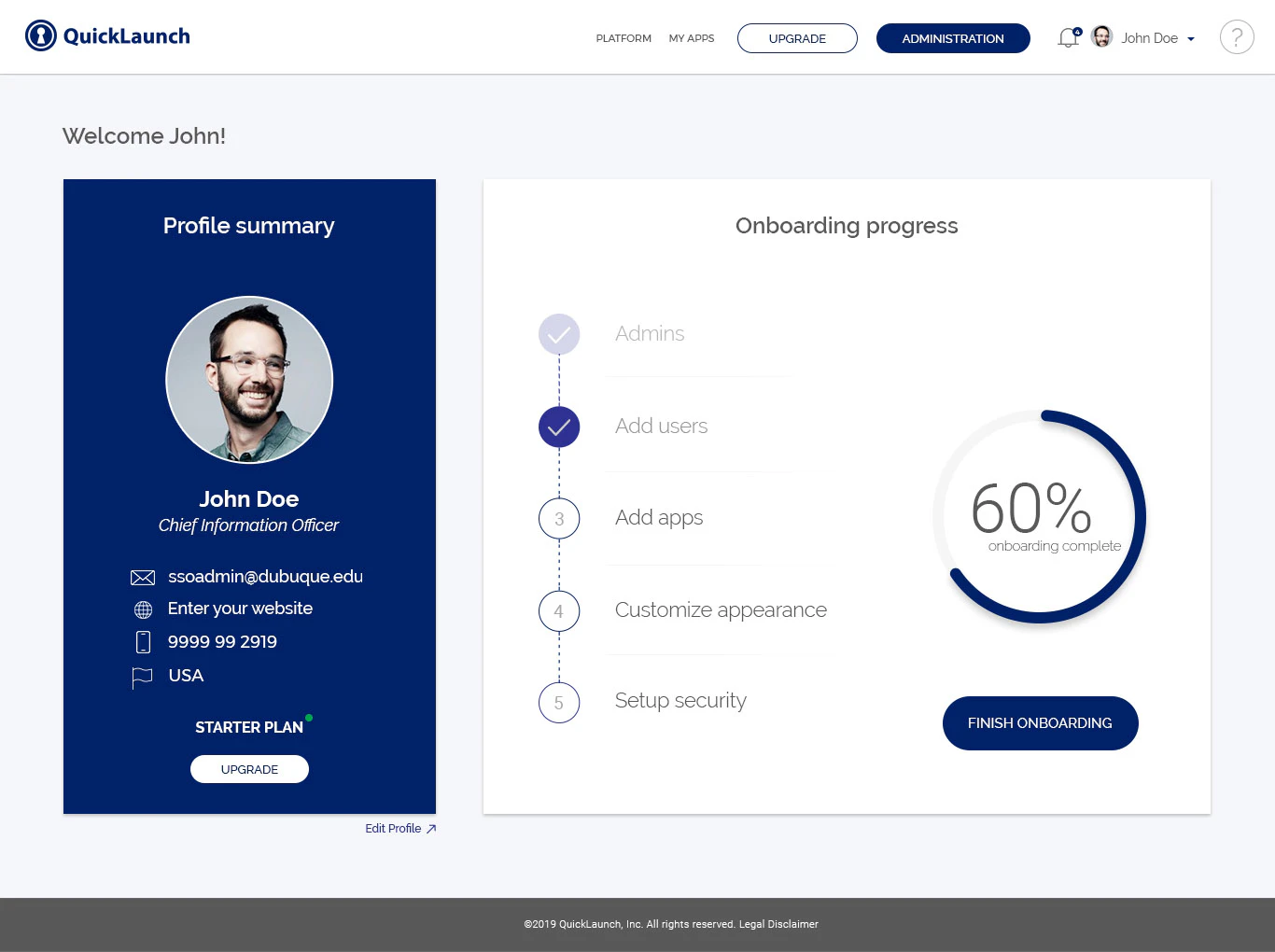
Task: Click the FINISH ONBOARDING button
Action: 1040,722
